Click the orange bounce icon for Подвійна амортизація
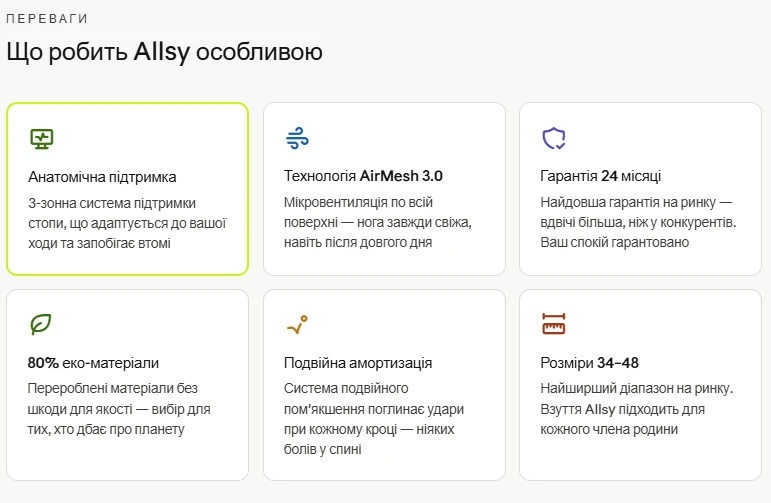The image size is (771, 503). coord(297,325)
